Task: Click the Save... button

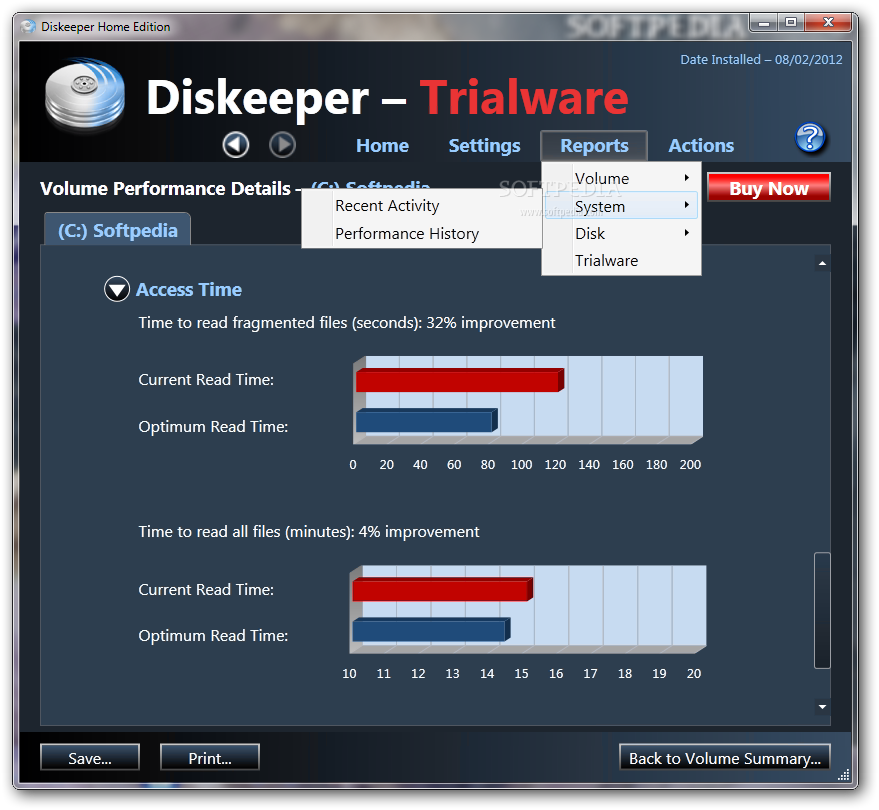Action: click(90, 757)
